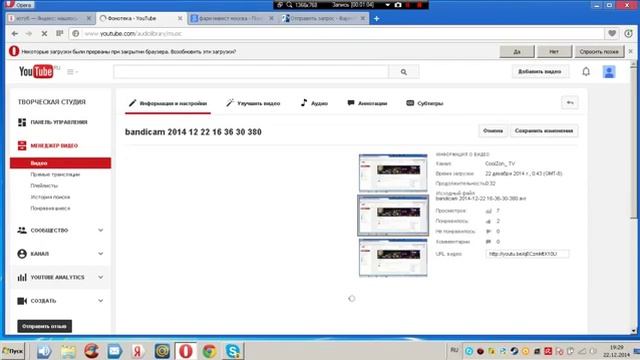Open Live streams sidebar item
This screenshot has height=360, width=640.
(x=55, y=174)
